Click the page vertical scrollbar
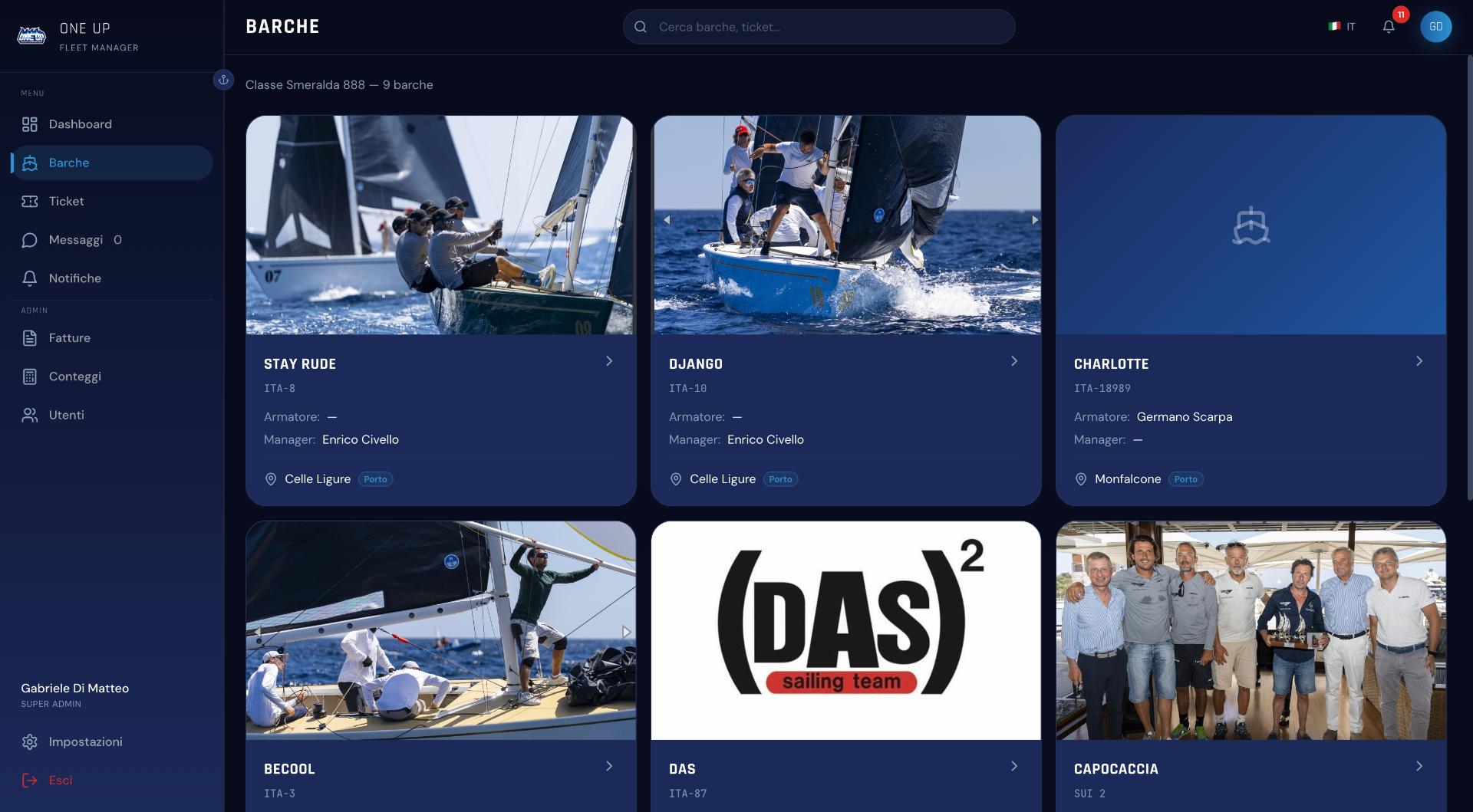 (x=1469, y=278)
